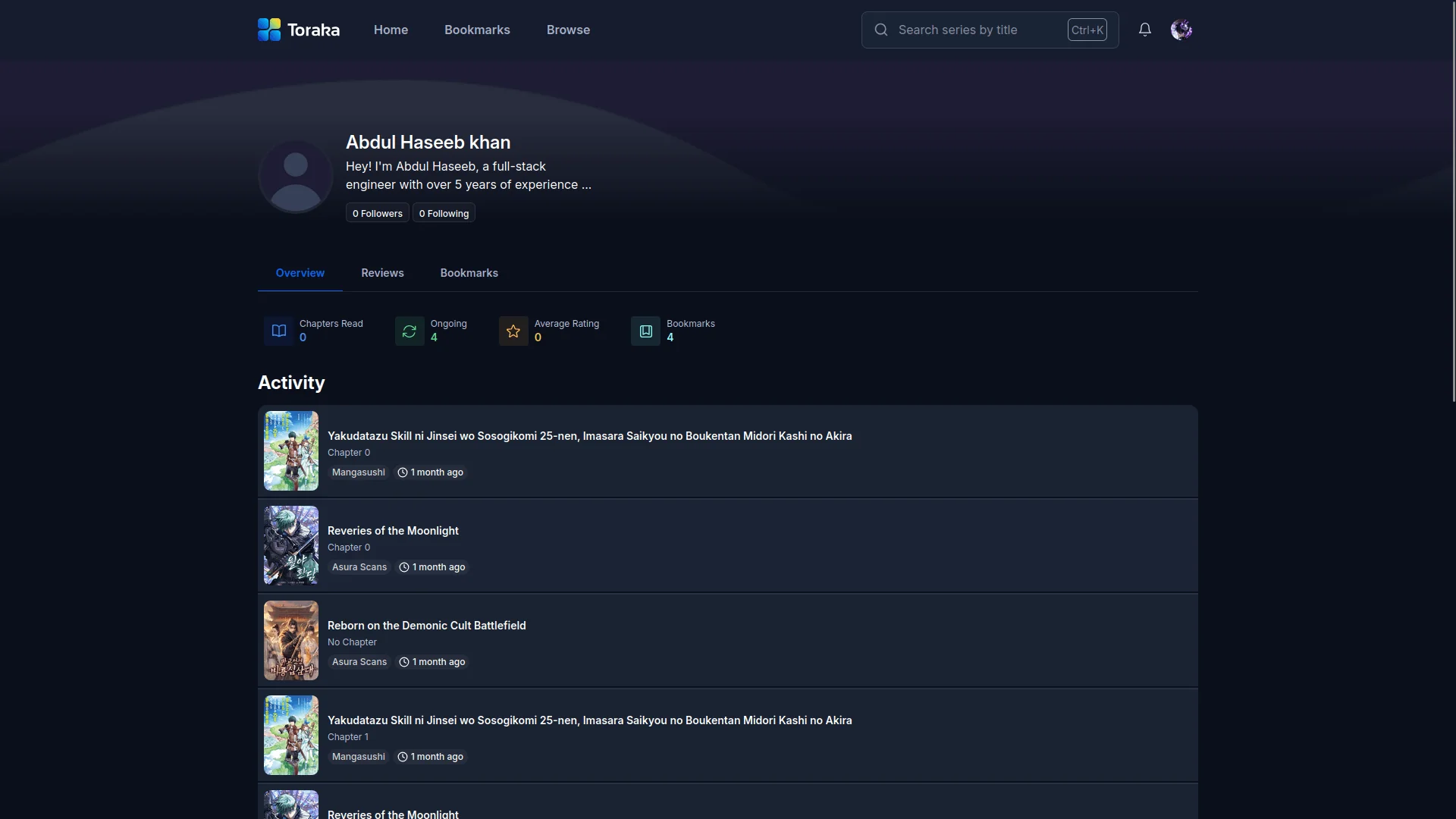Image resolution: width=1456 pixels, height=819 pixels.
Task: Click the Toraka logo icon
Action: (x=269, y=30)
